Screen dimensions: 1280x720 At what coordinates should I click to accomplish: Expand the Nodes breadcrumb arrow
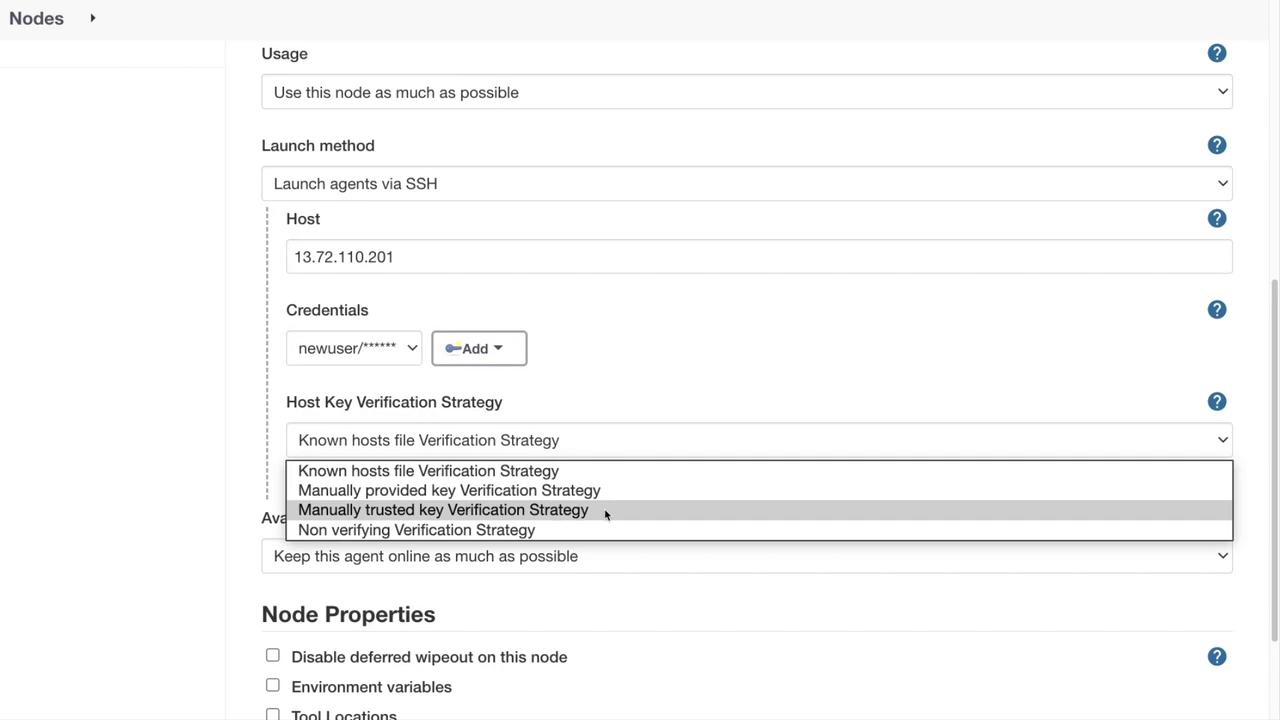[93, 18]
